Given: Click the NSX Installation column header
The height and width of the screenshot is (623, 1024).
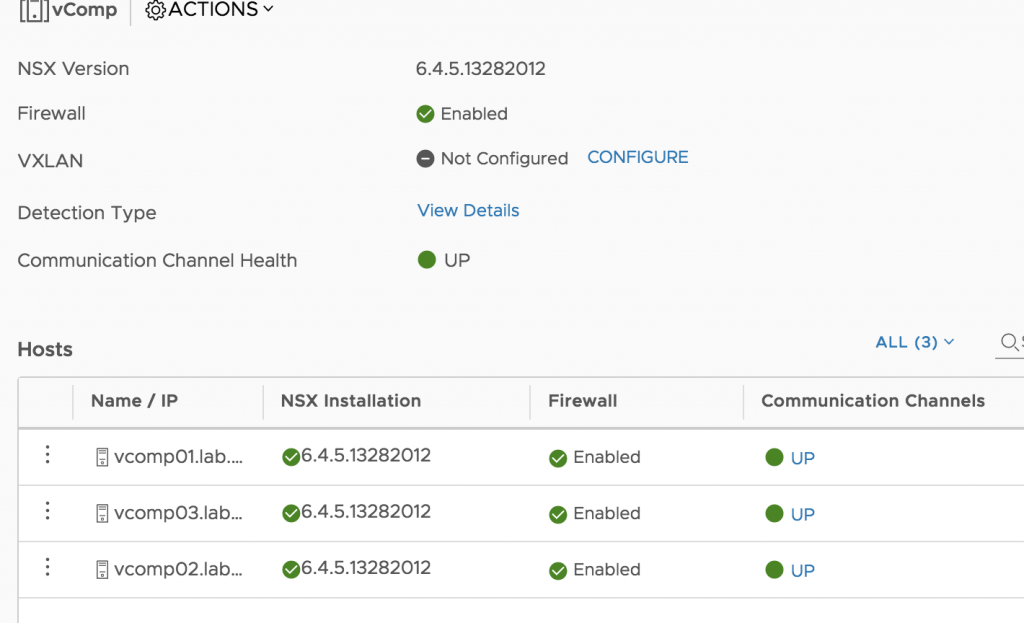Looking at the screenshot, I should pos(351,400).
